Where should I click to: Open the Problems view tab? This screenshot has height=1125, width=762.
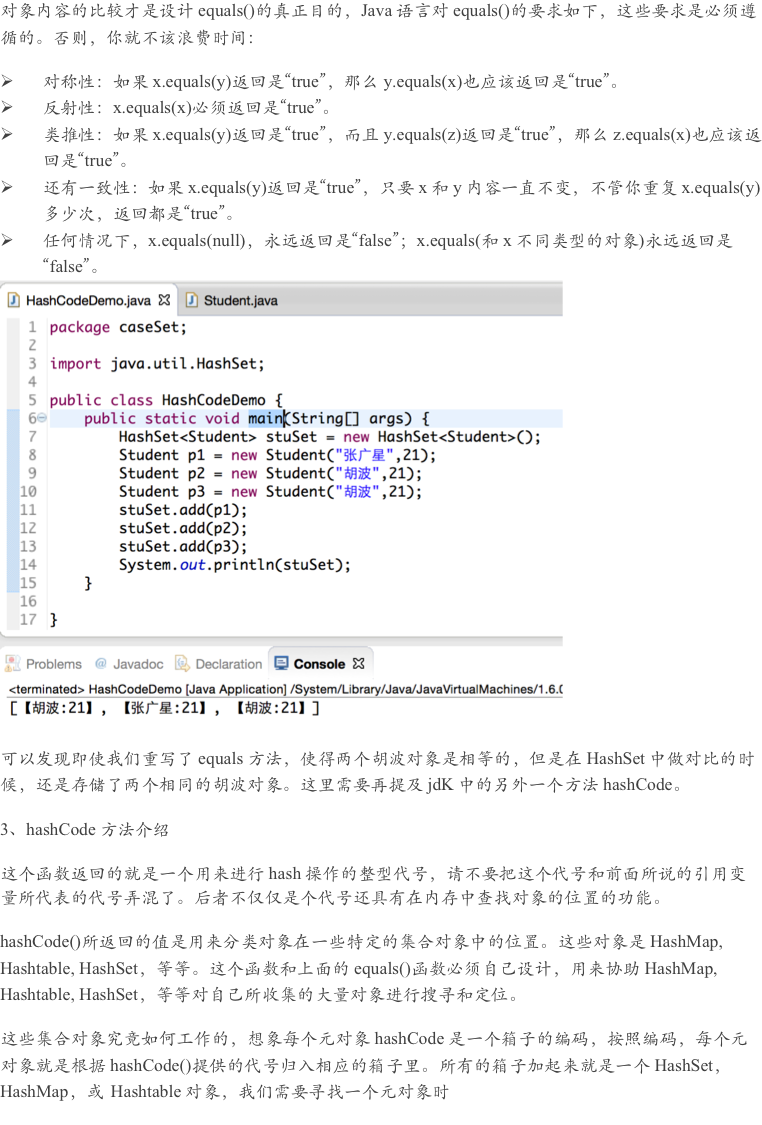tap(44, 664)
